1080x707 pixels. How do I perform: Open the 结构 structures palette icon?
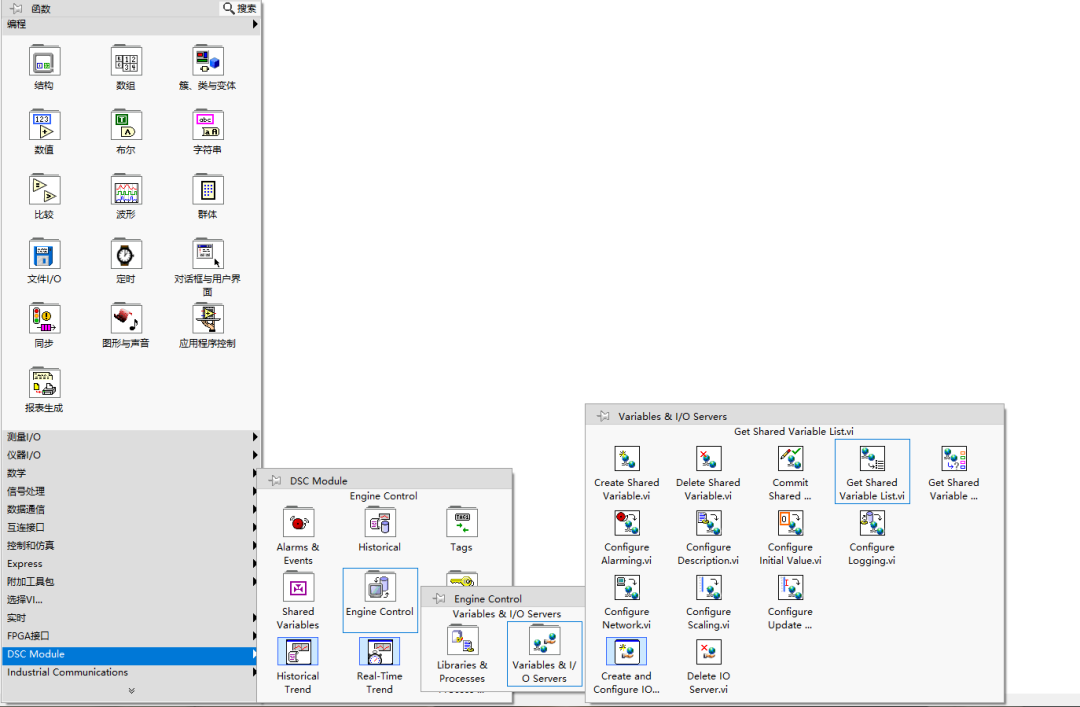point(44,61)
